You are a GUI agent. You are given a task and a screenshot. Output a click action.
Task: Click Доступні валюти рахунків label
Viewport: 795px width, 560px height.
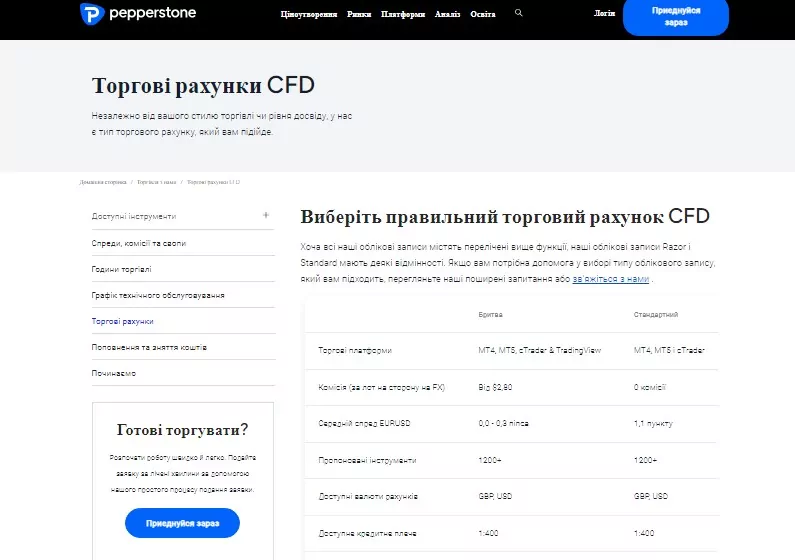coord(368,496)
